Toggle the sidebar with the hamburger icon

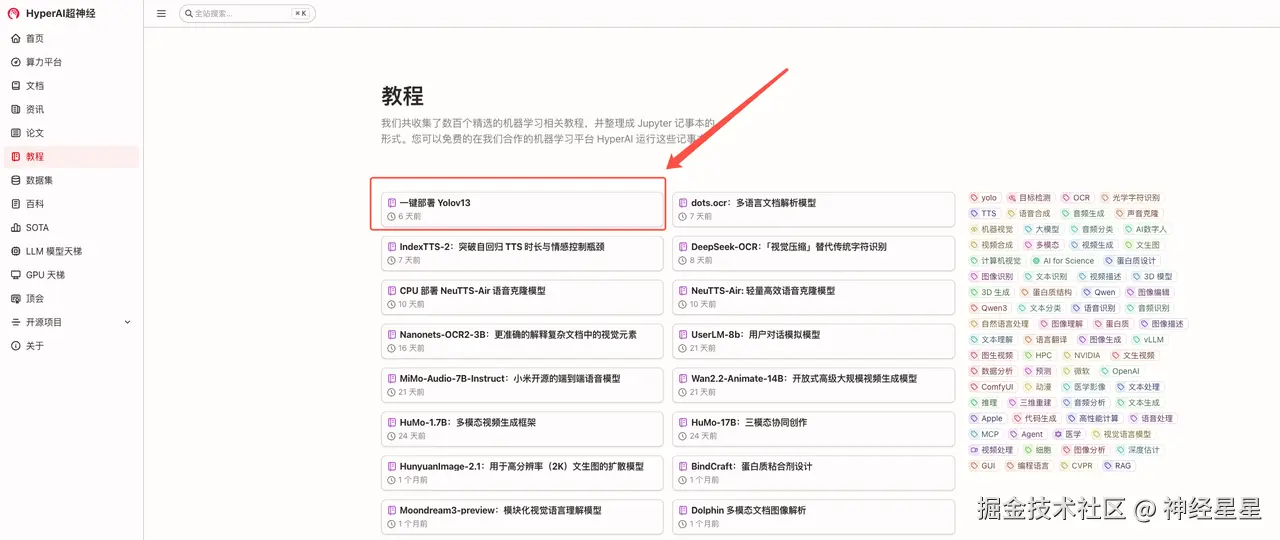coord(162,13)
